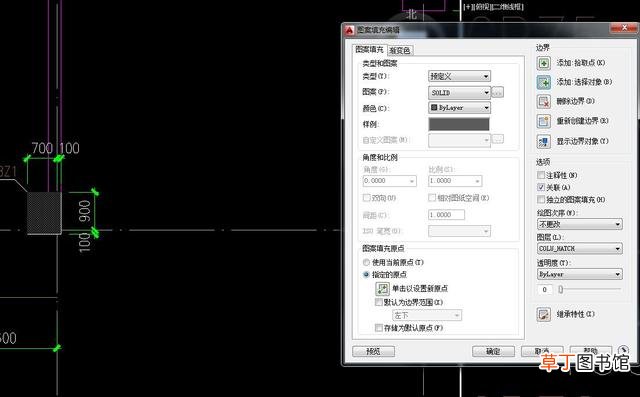The image size is (640, 397).
Task: Open pattern palette via '...' button beside SOLID
Action: tap(497, 92)
